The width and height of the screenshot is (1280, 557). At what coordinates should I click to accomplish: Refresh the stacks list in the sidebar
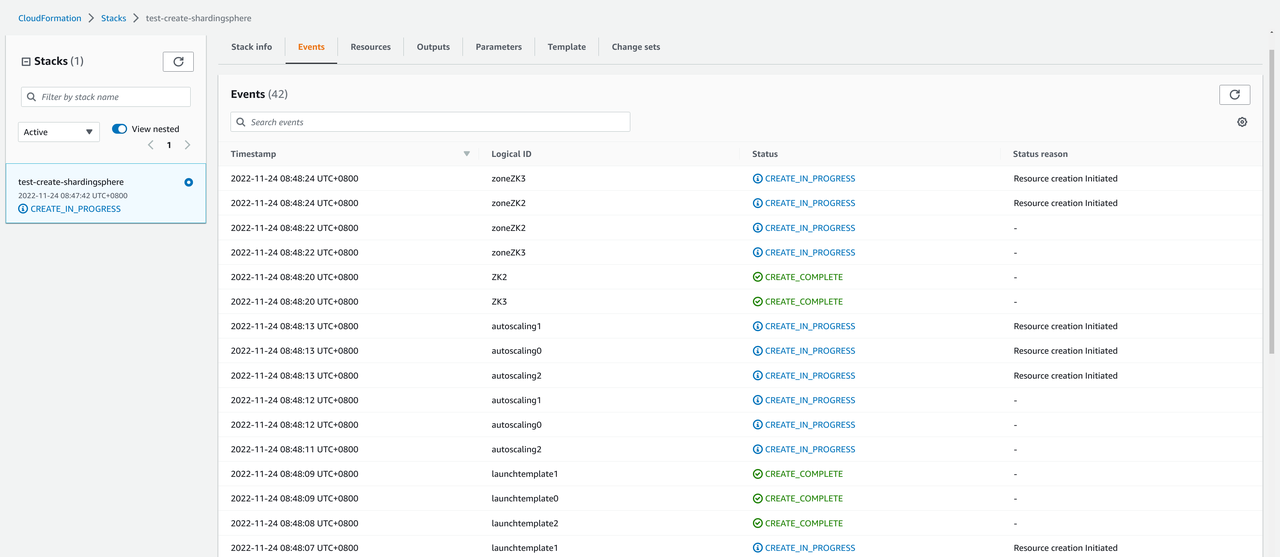(178, 61)
